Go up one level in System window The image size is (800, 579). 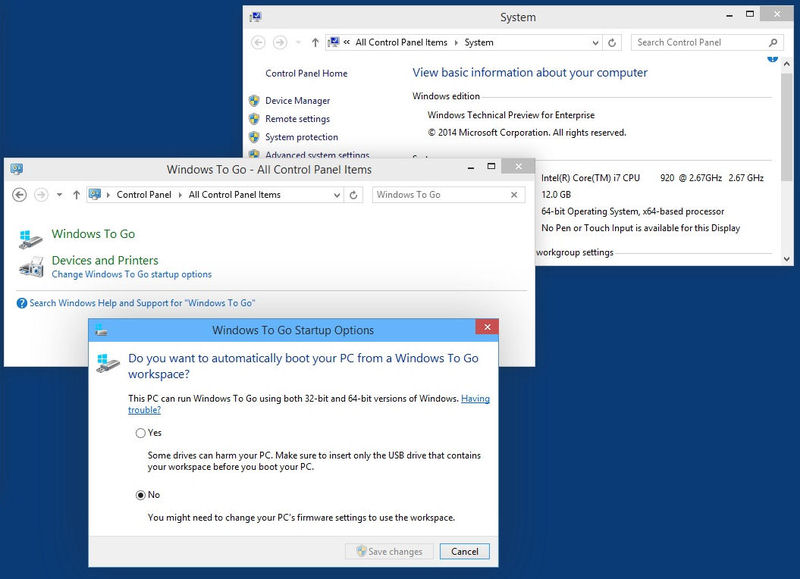pyautogui.click(x=315, y=42)
